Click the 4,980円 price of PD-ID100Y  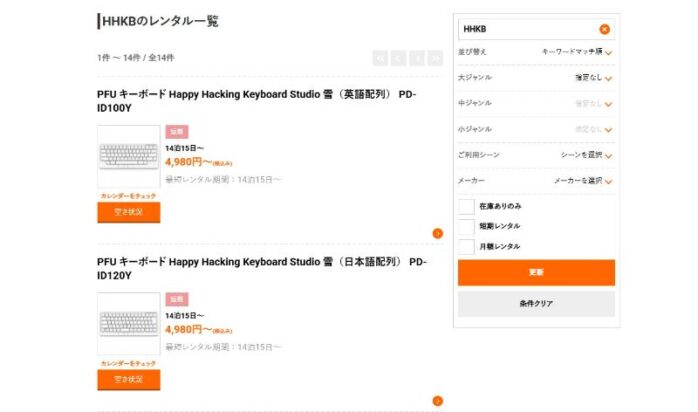pos(199,162)
